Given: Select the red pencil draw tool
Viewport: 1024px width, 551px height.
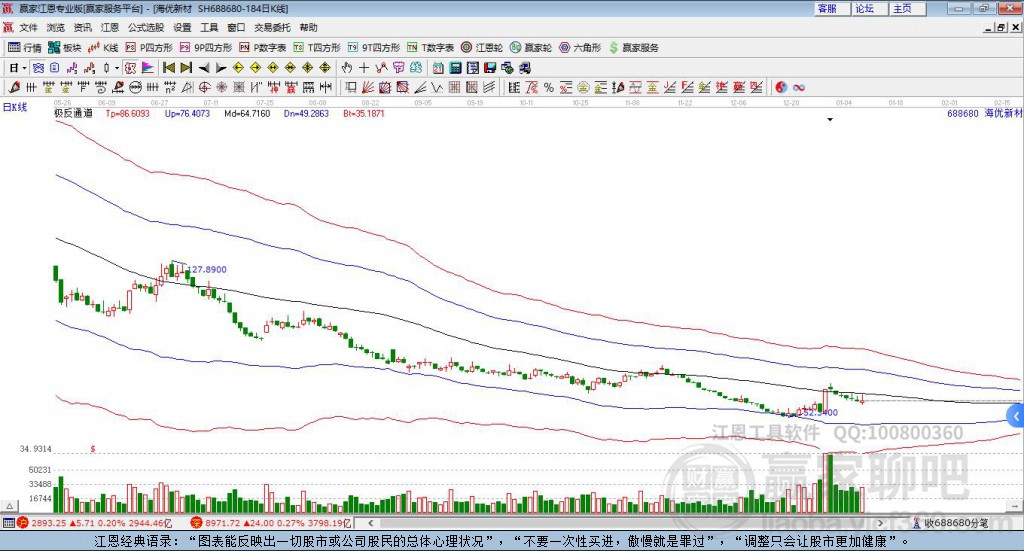Looking at the screenshot, I should (14, 87).
